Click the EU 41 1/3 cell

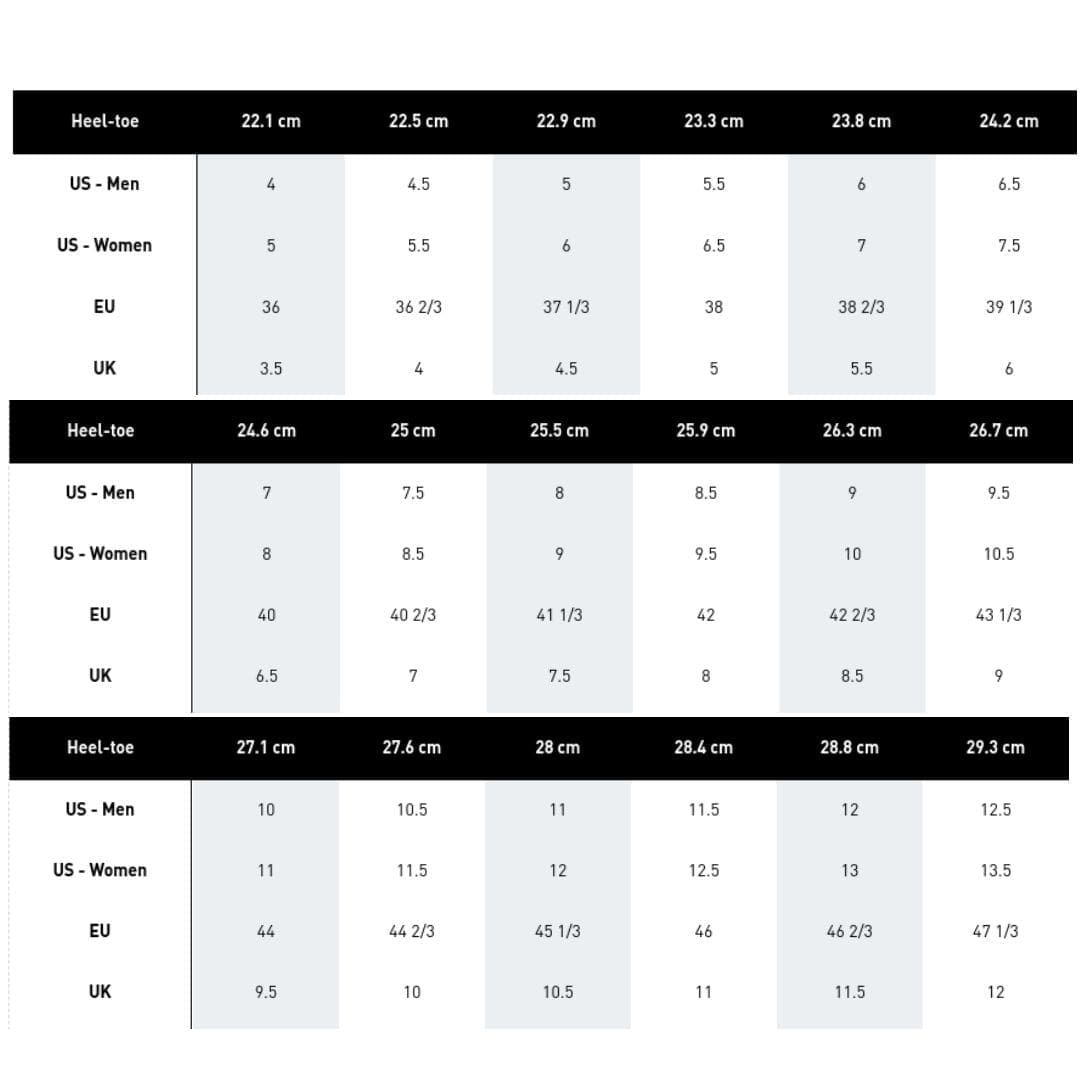[559, 615]
